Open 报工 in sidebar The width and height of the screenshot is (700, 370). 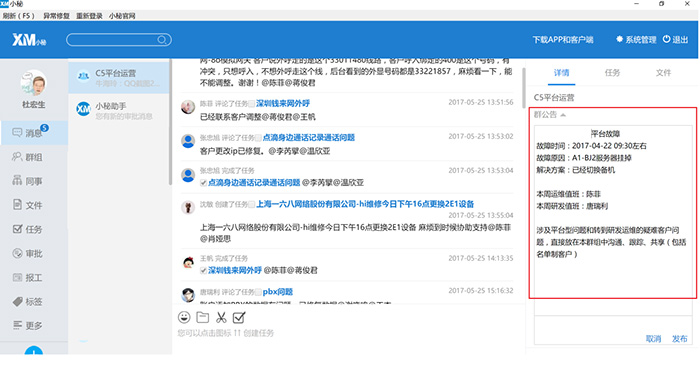coord(34,278)
